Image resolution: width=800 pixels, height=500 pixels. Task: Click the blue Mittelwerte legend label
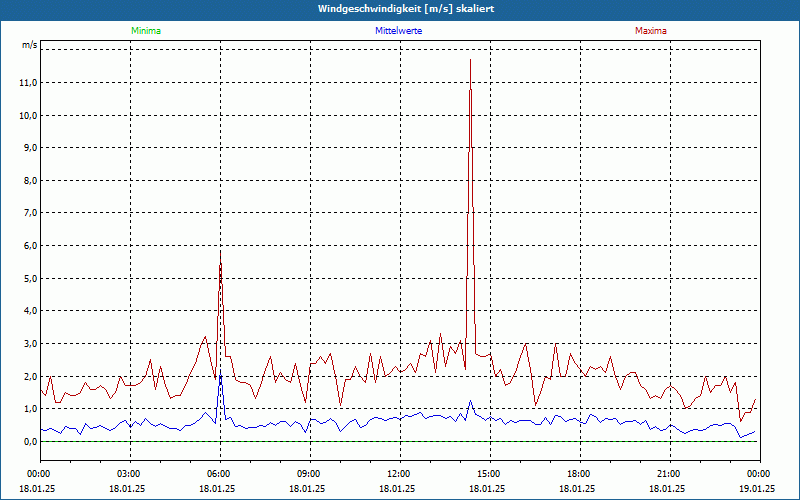point(398,31)
